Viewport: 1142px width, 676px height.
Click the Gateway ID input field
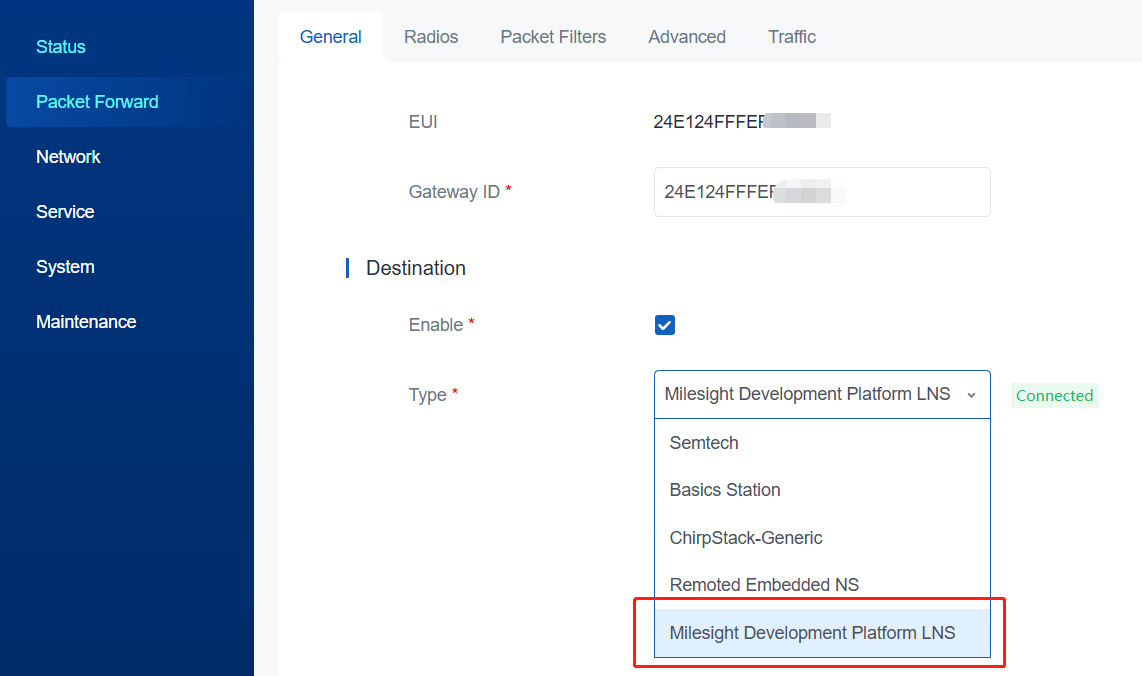(822, 192)
